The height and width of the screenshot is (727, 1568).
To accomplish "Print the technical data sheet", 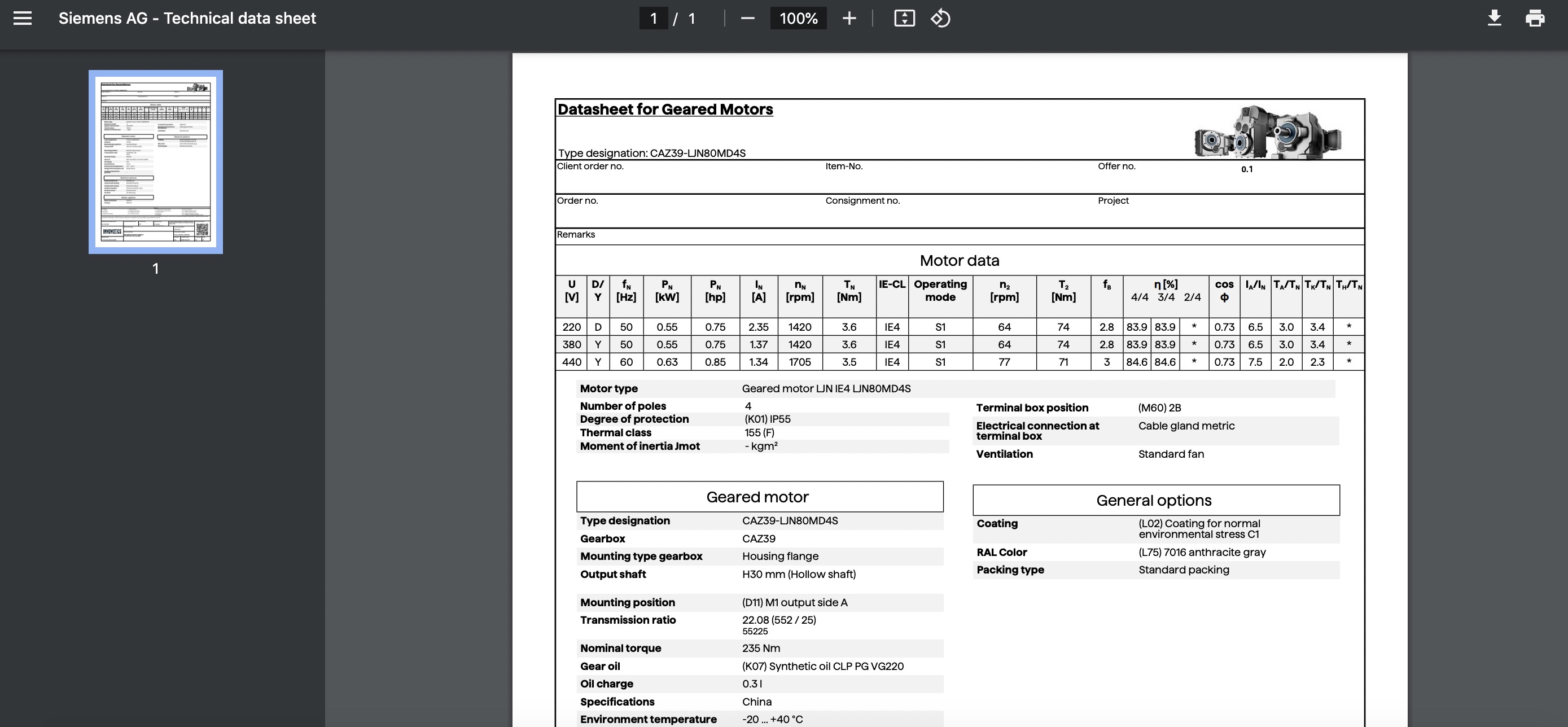I will [1535, 18].
